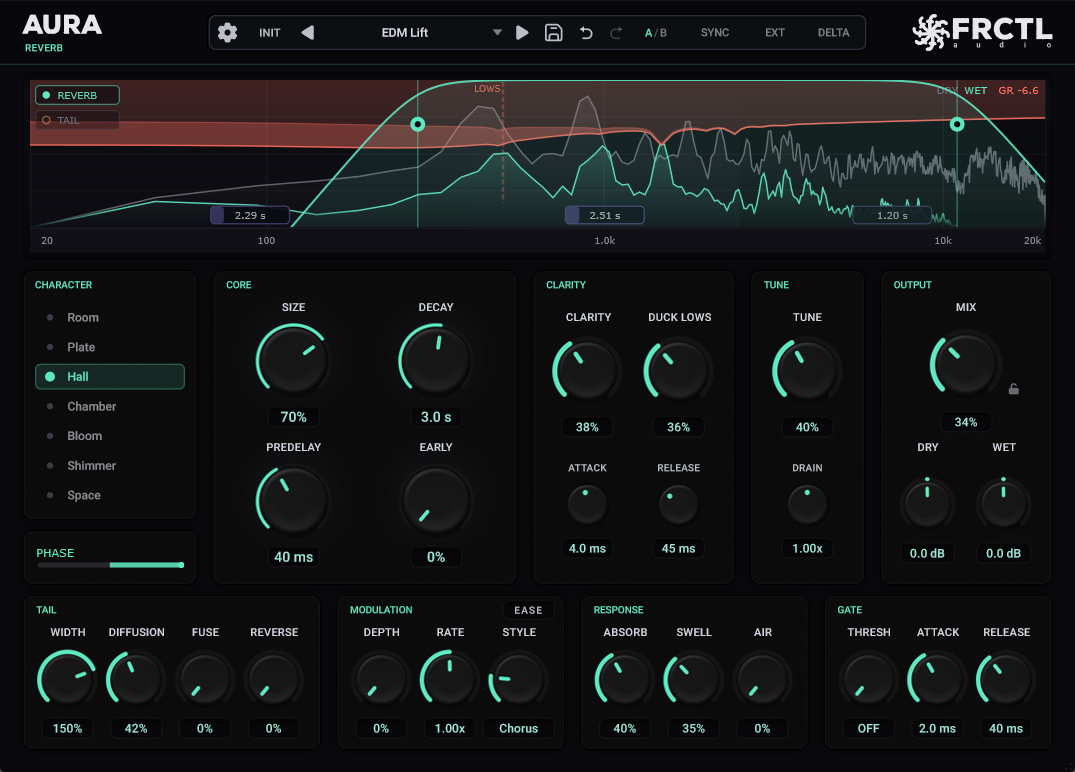Screen dimensions: 1075x772
Task: Toggle DELTA monitoring
Action: coord(833,32)
